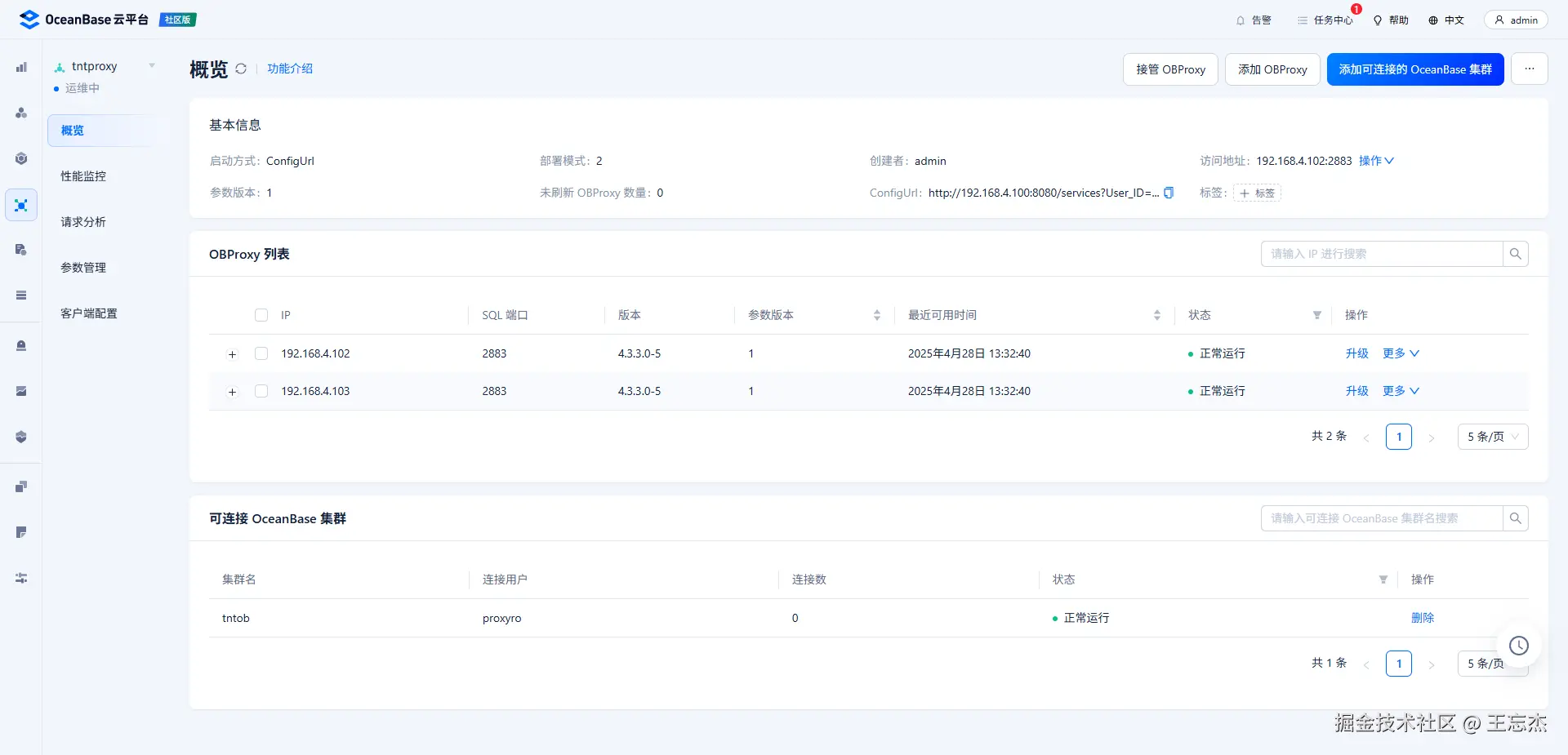Click the 接管 OBProxy button

(1170, 69)
